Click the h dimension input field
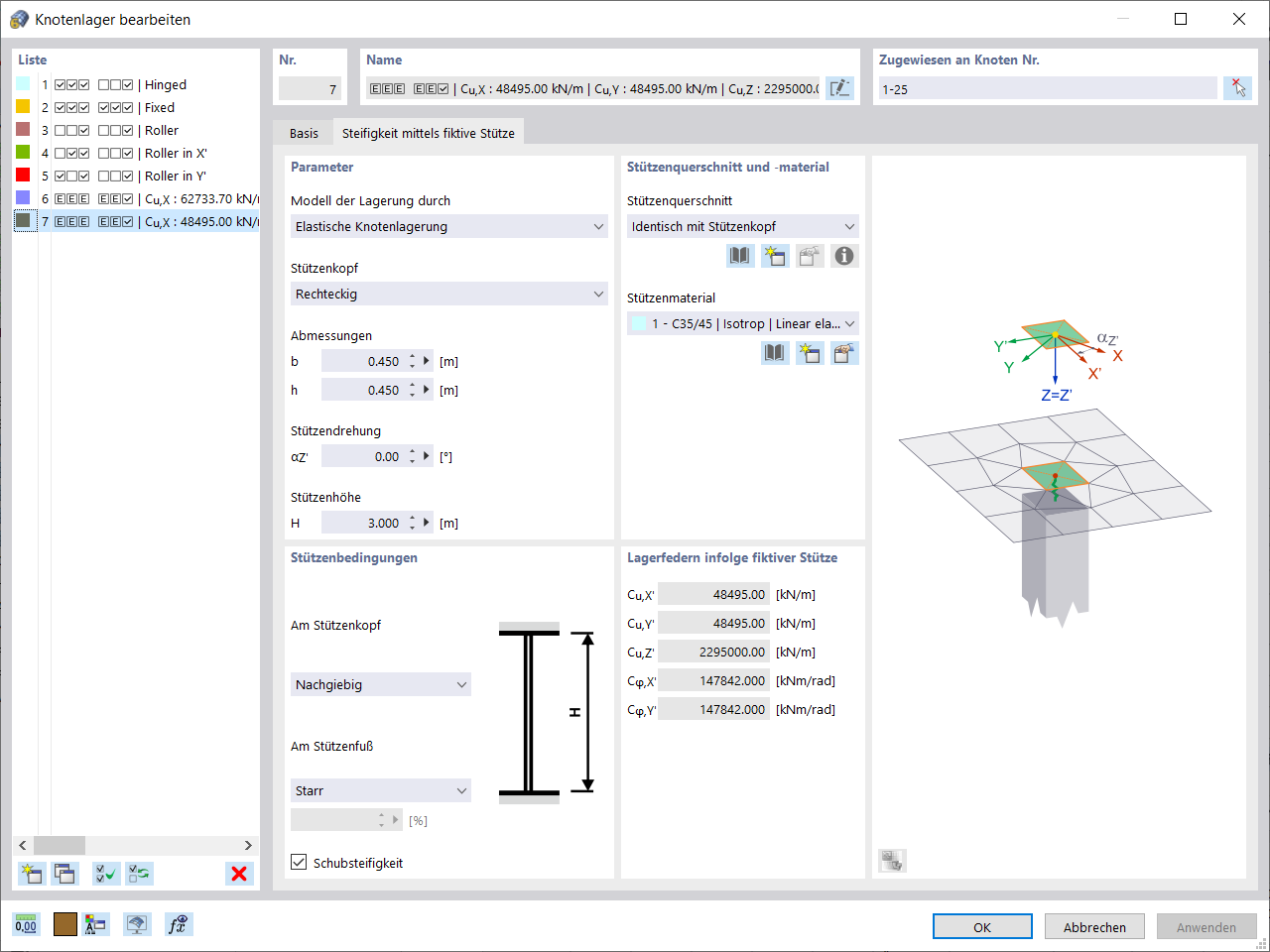Screen dimensions: 1270x952 tap(362, 390)
